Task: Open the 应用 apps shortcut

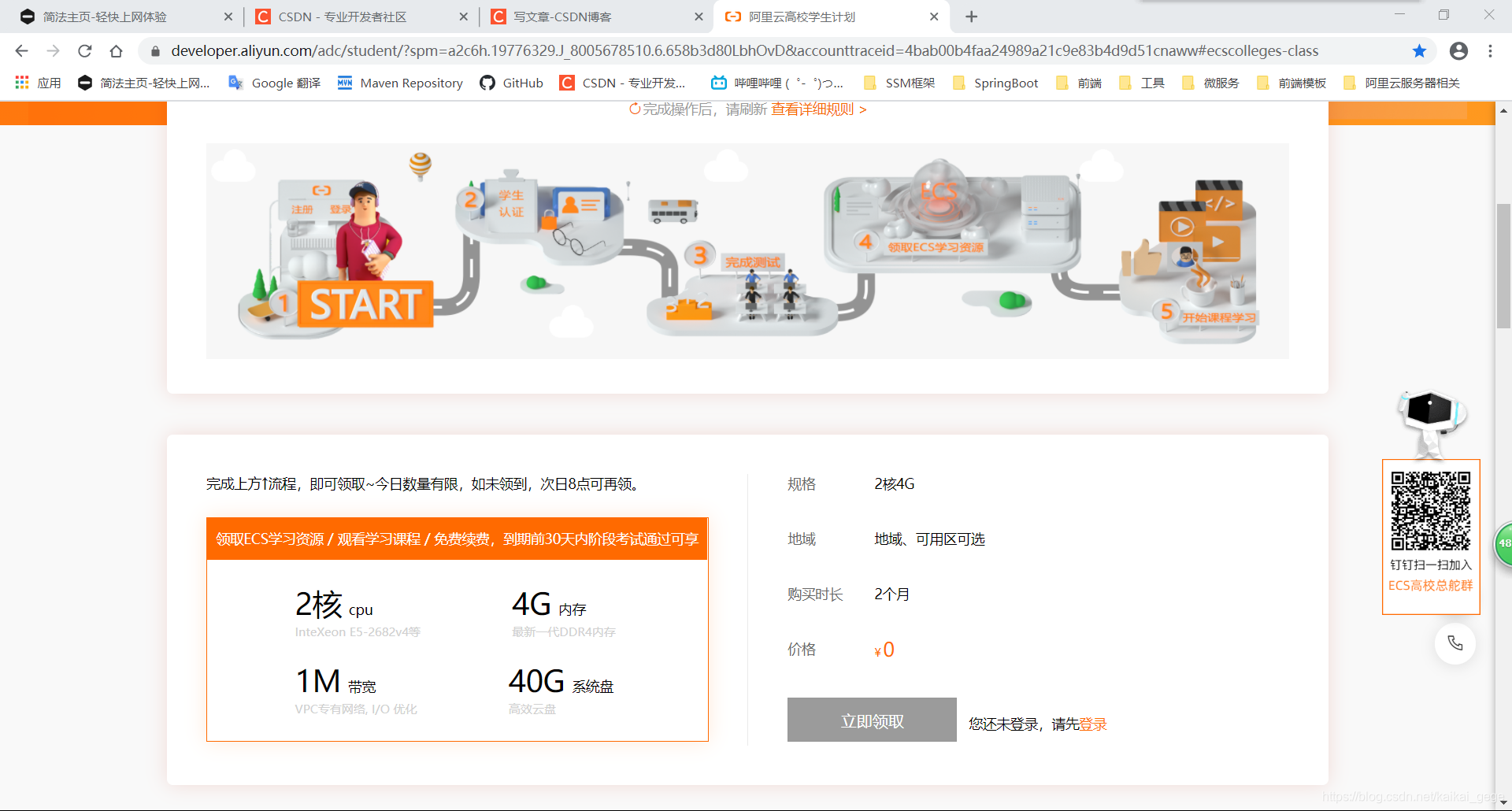Action: [38, 83]
